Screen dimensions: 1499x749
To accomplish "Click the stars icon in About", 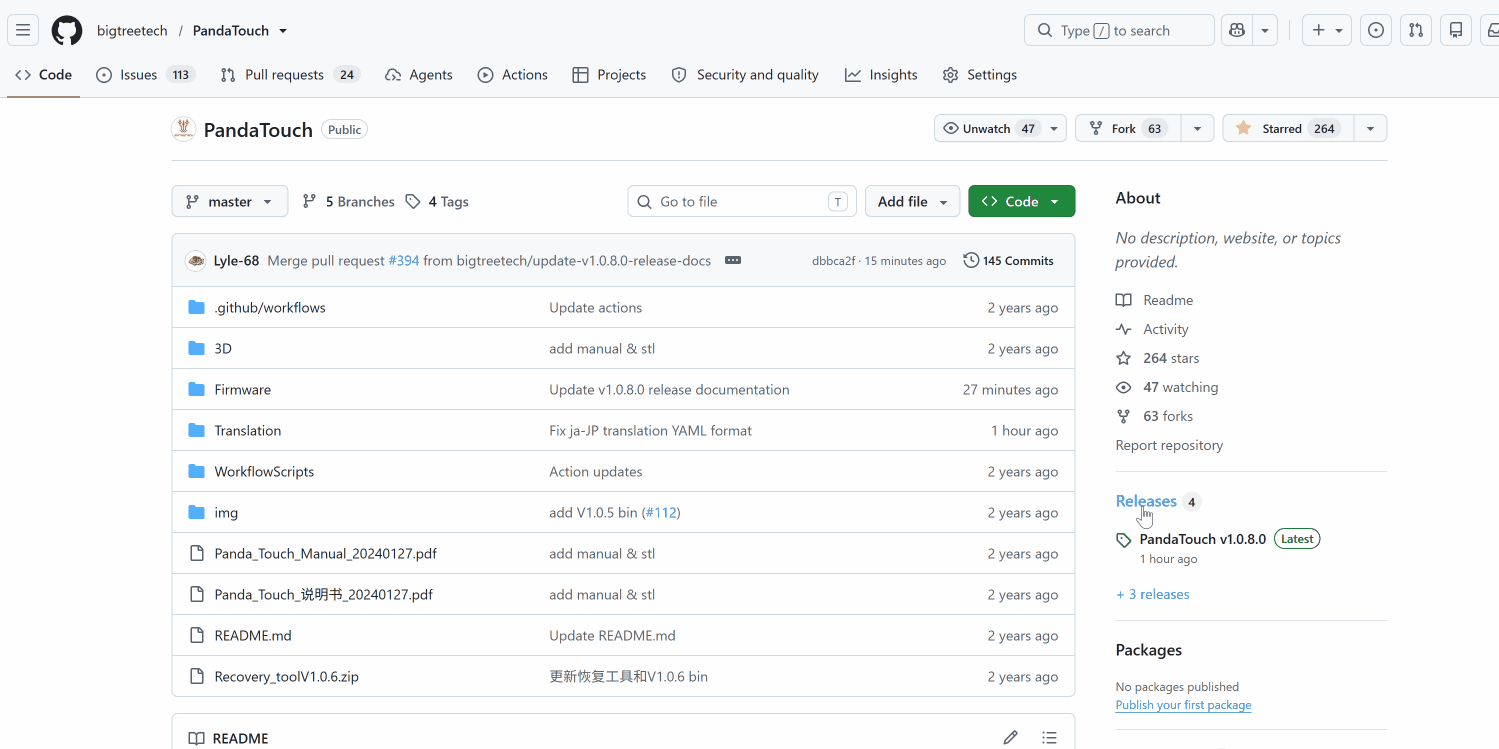I will (1124, 358).
